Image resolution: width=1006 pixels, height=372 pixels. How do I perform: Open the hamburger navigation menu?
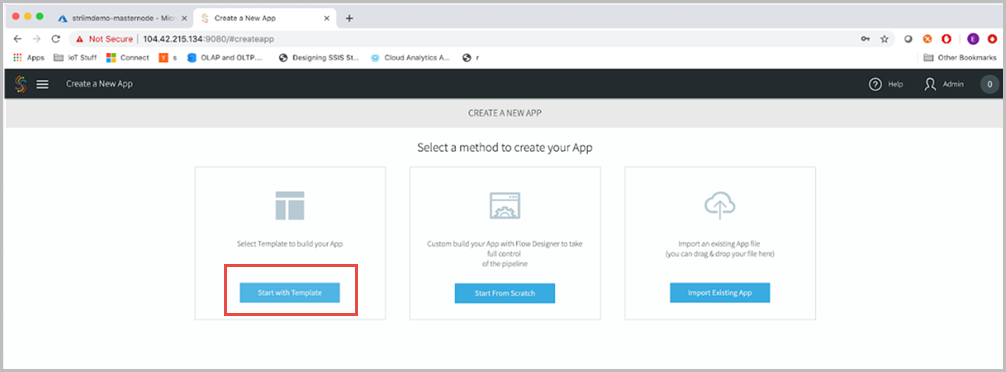tap(42, 84)
